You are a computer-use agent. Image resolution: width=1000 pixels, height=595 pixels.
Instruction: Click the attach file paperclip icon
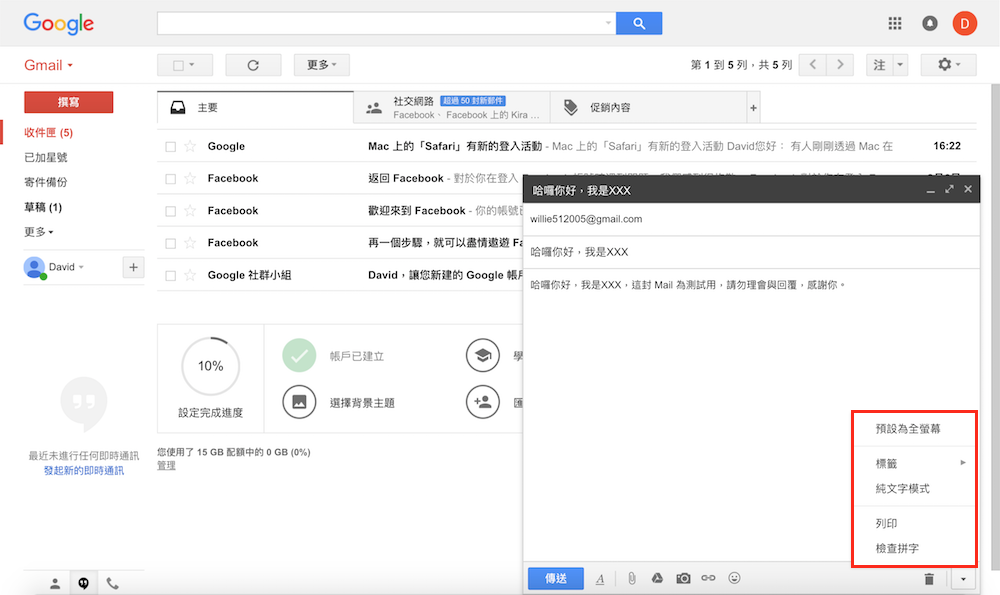[x=631, y=578]
